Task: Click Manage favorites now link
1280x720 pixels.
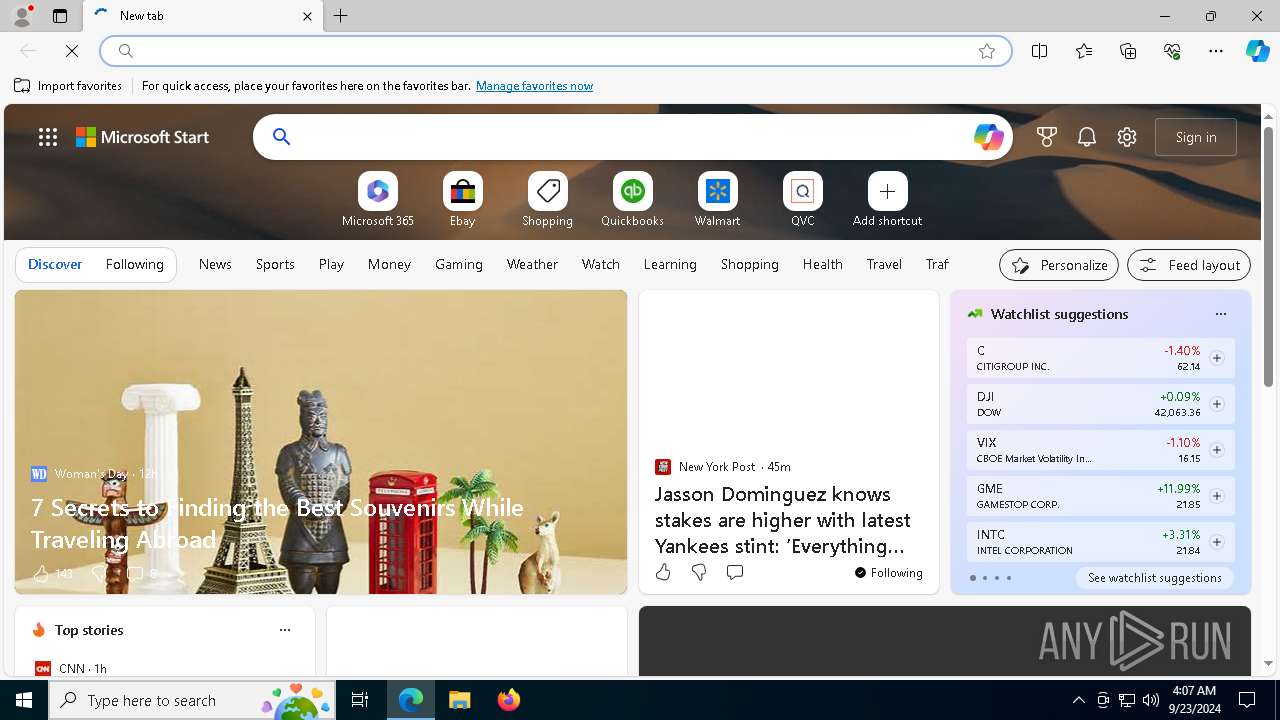Action: [x=534, y=86]
